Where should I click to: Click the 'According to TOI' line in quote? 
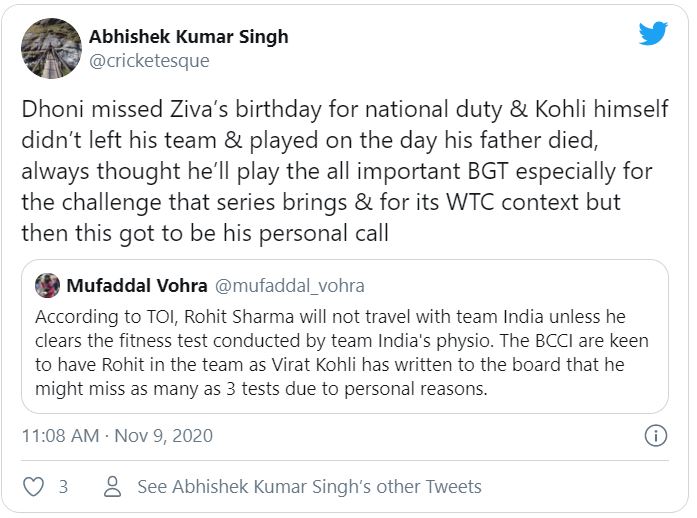tap(340, 316)
